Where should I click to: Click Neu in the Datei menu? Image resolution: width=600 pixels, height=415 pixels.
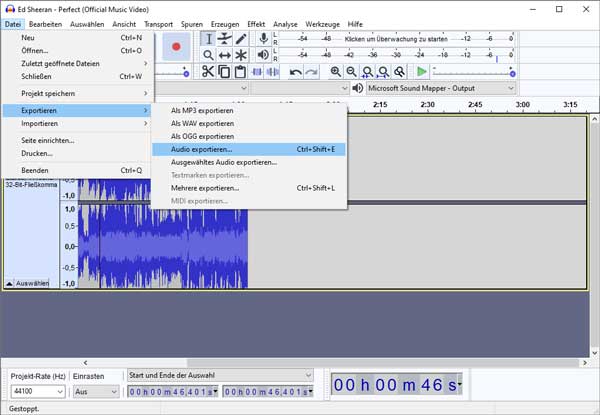tap(78, 37)
